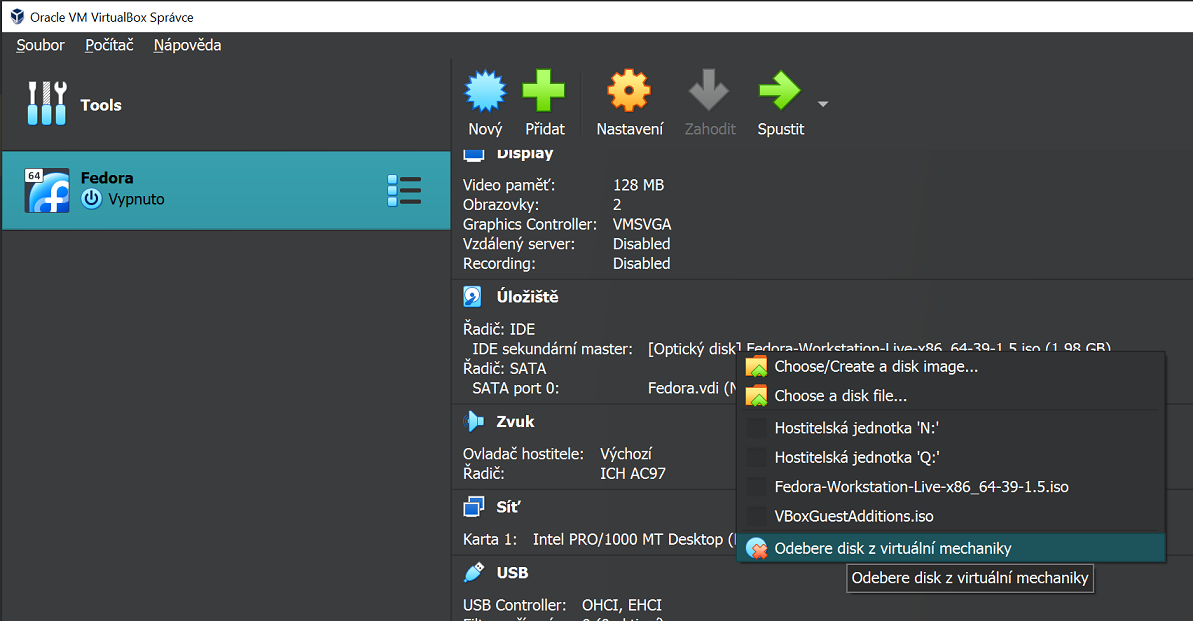Open Nastavení with the orange gear icon
This screenshot has width=1193, height=621.
pos(628,91)
